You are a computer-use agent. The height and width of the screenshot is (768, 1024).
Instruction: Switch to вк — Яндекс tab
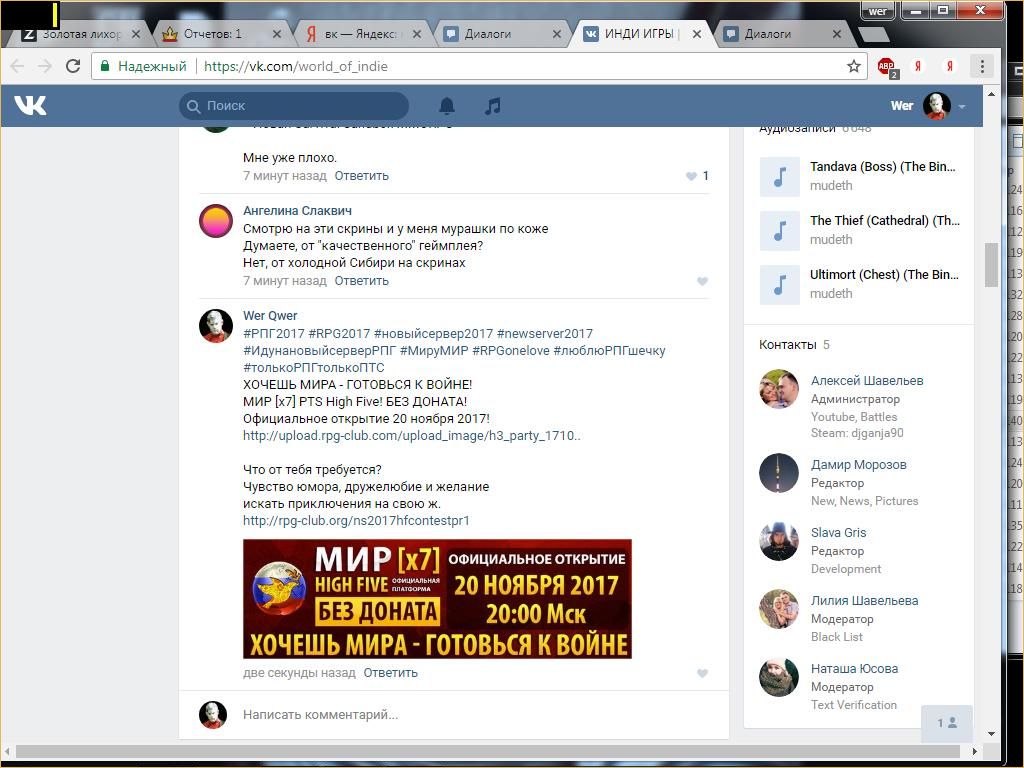point(352,34)
